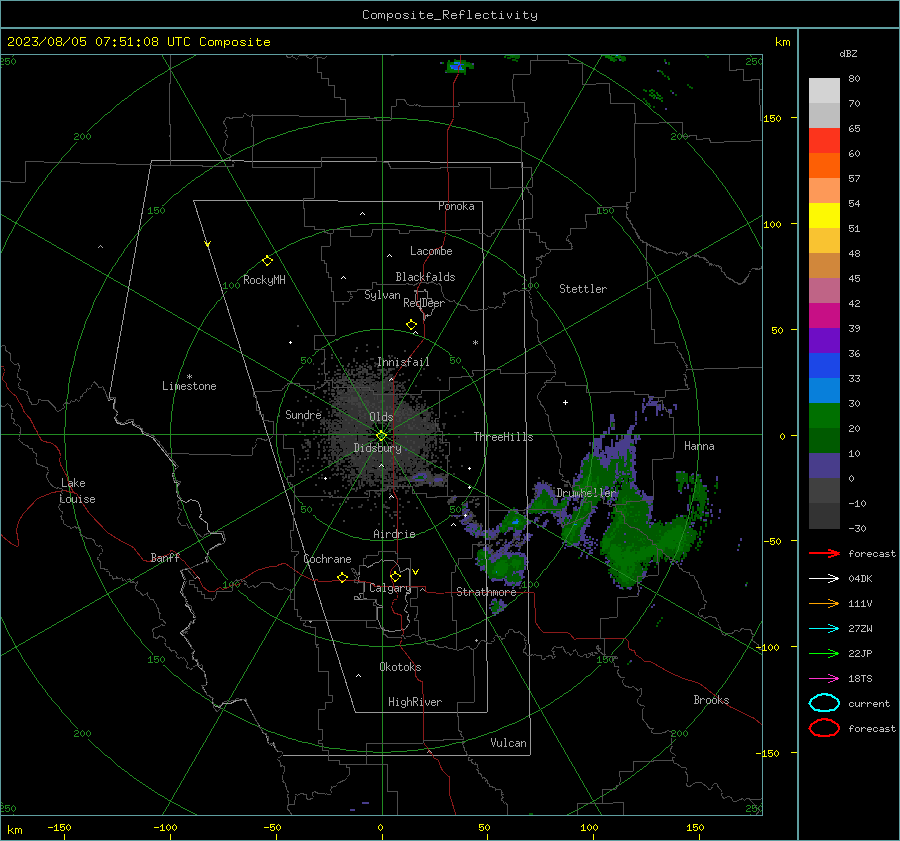Select the yellow diamond marker above Calgary
900x841 pixels.
coord(395,576)
